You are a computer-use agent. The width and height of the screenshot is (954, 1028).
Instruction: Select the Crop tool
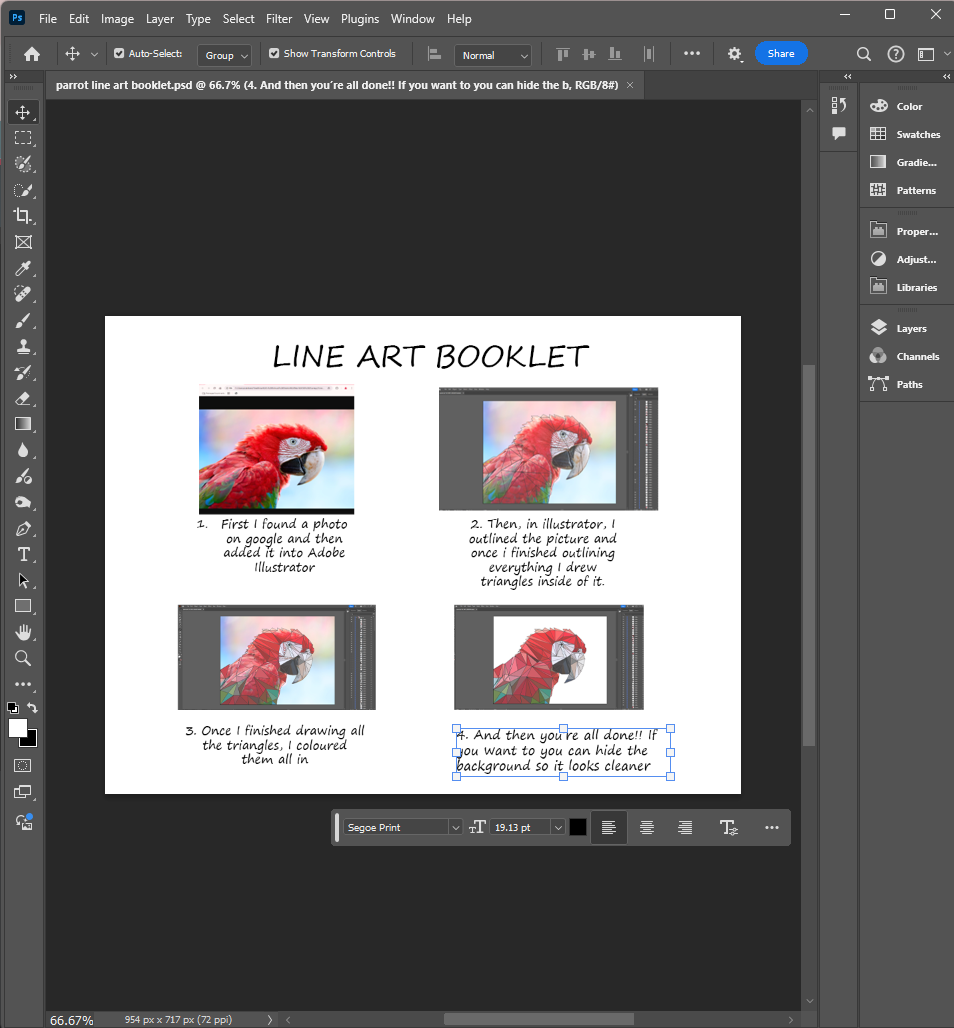(x=23, y=216)
